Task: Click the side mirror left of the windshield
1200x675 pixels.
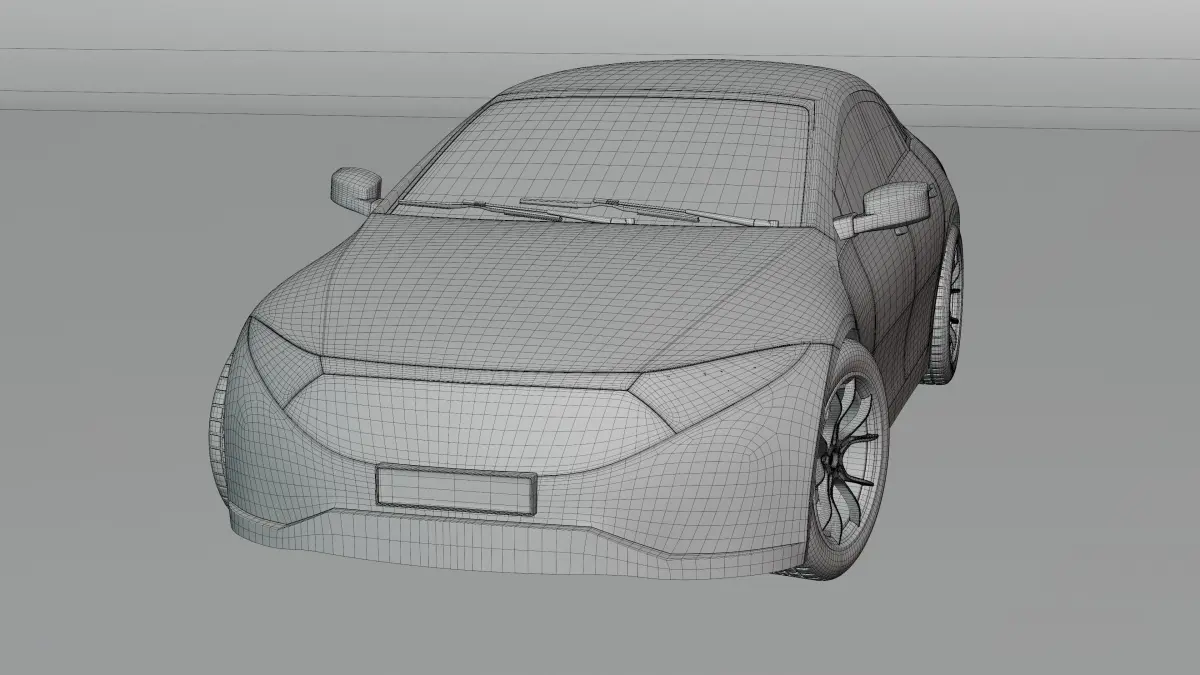Action: (x=356, y=189)
